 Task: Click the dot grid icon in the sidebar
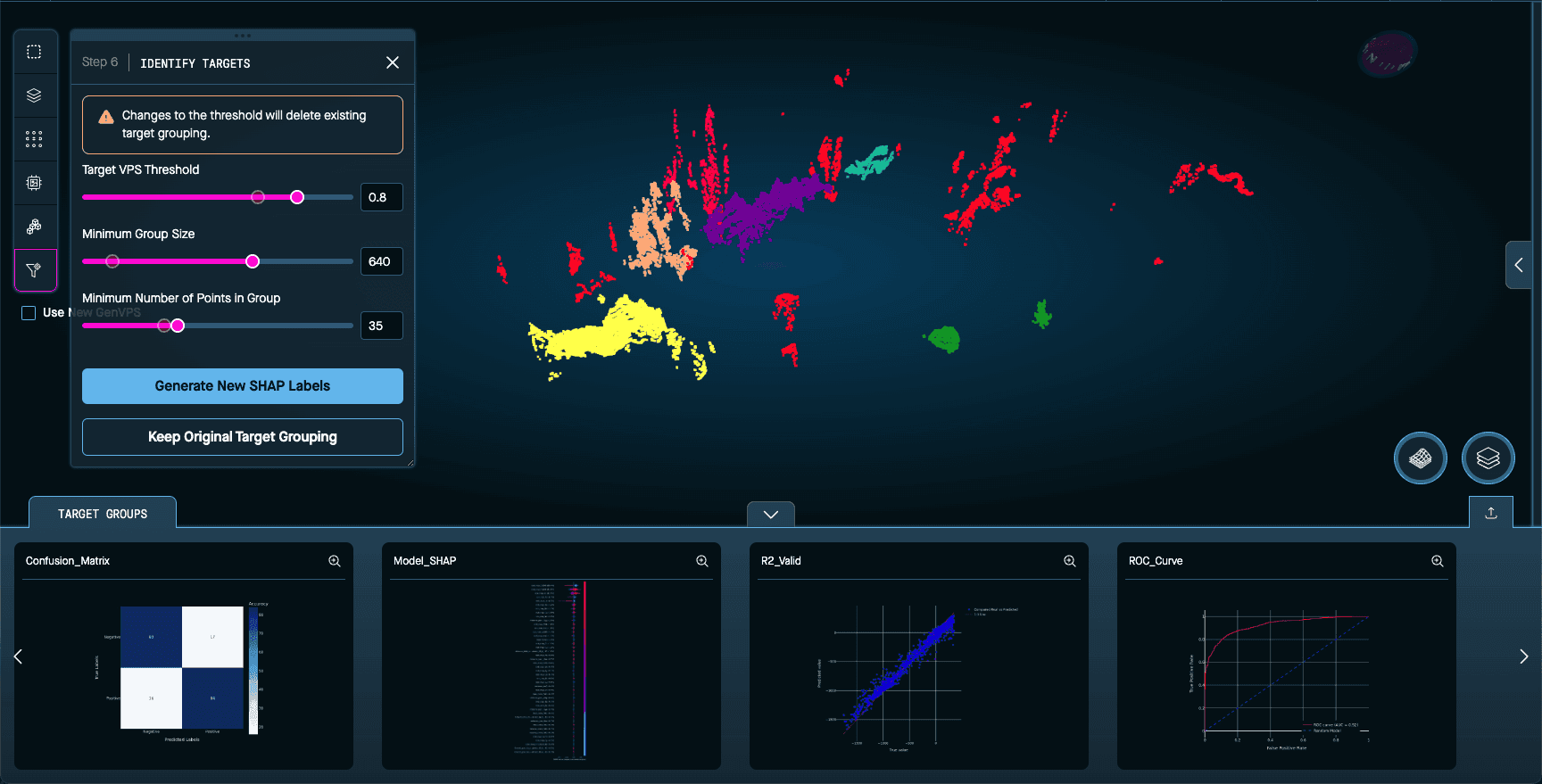tap(34, 139)
